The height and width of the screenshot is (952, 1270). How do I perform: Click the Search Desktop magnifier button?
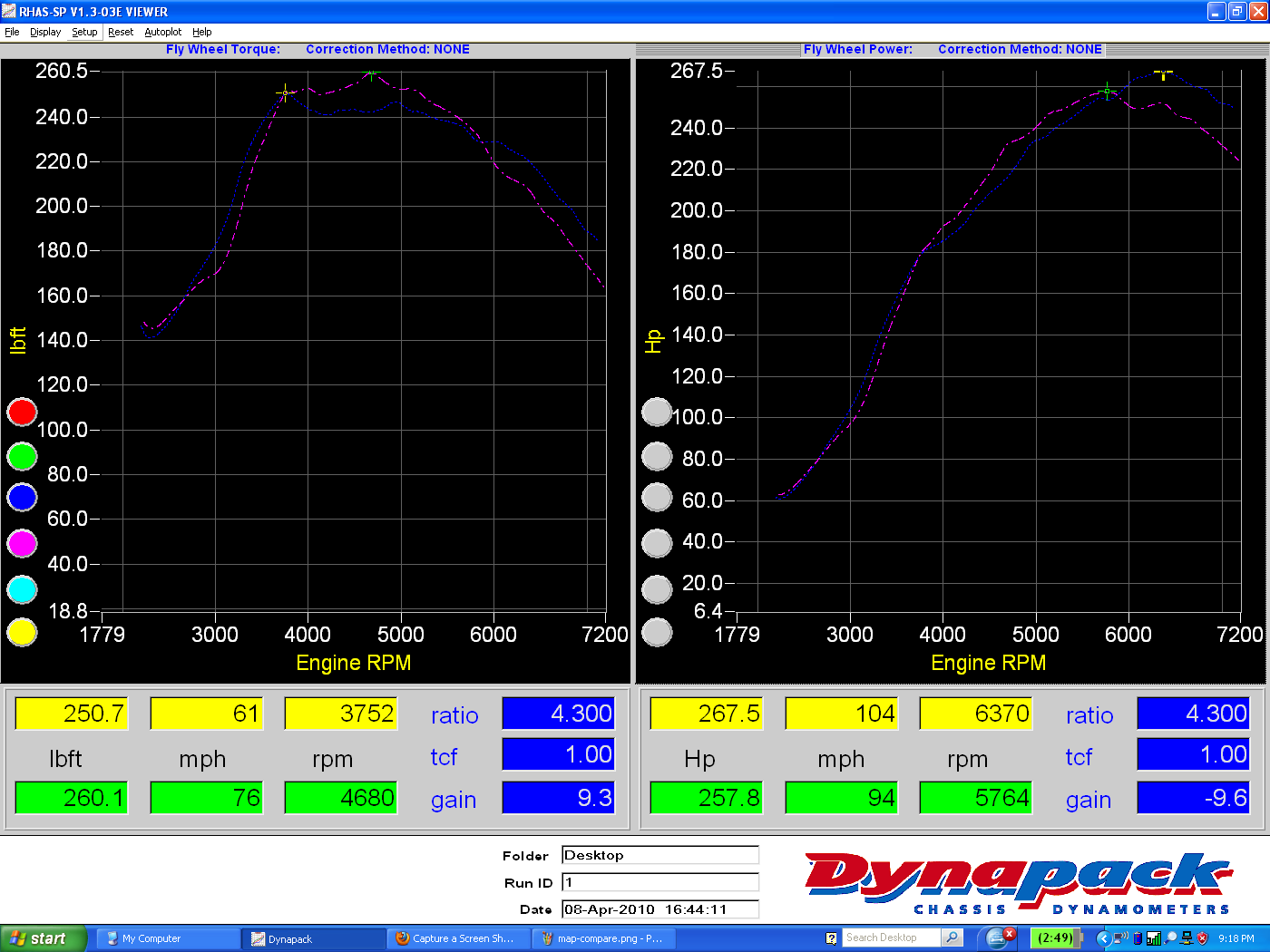952,937
